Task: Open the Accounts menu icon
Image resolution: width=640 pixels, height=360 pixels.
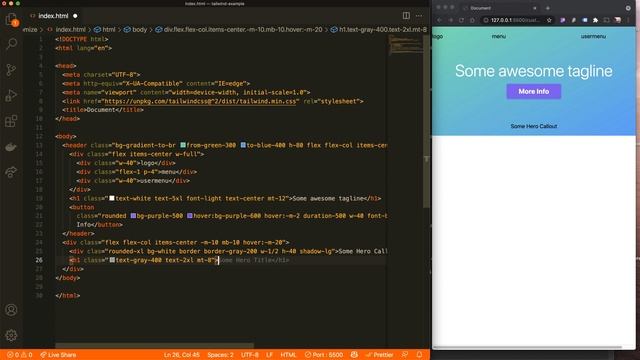Action: [x=11, y=310]
